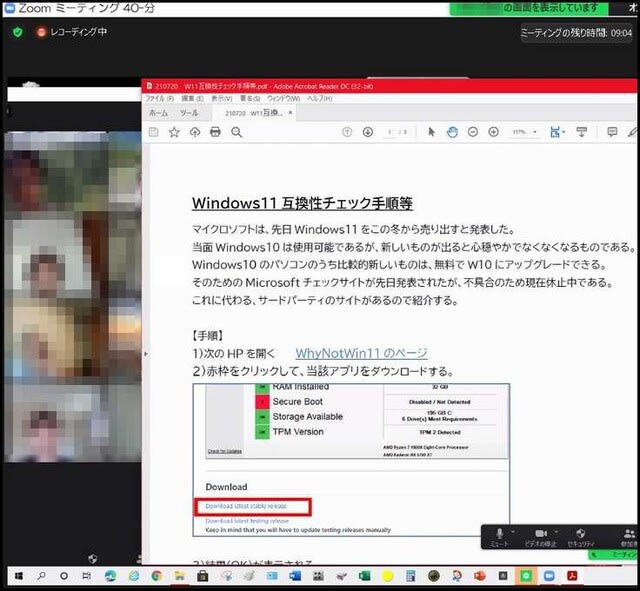Screen dimensions: 640x591
Task: Zoom out with the minus circle icon
Action: [473, 132]
